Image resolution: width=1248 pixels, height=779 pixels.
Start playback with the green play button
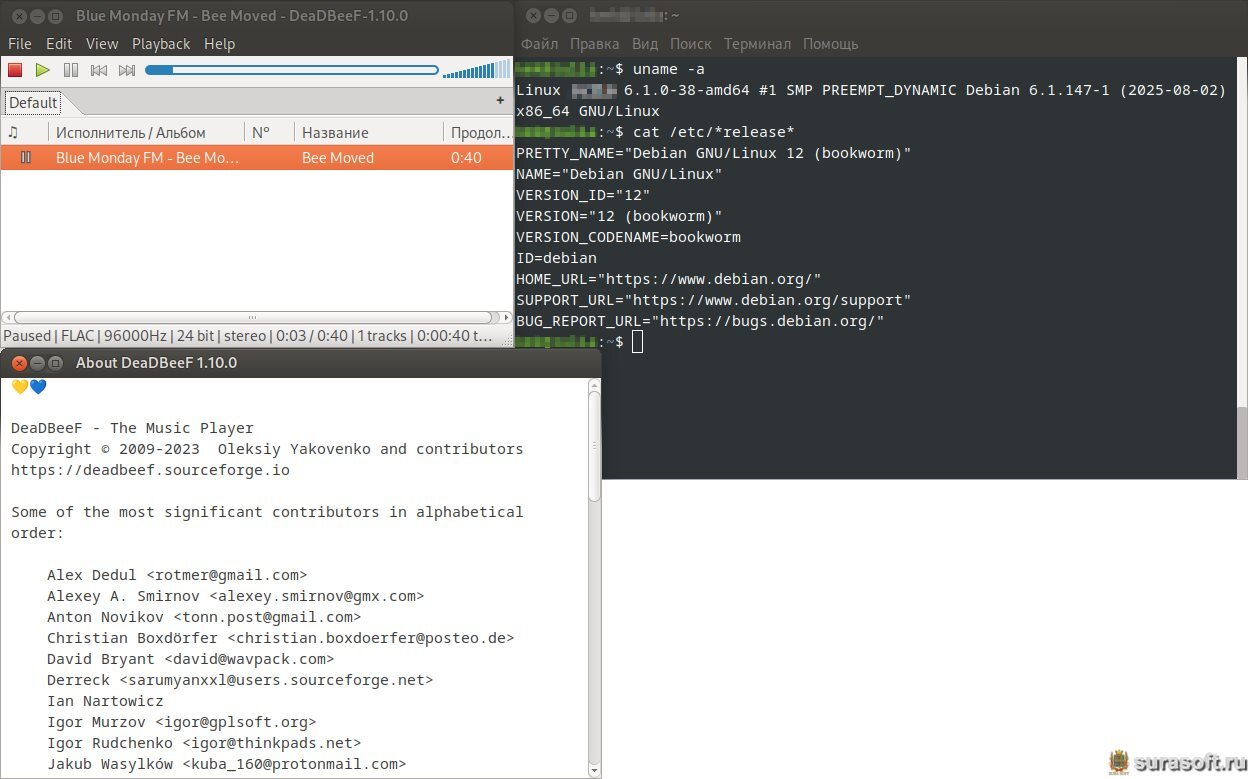click(x=43, y=70)
